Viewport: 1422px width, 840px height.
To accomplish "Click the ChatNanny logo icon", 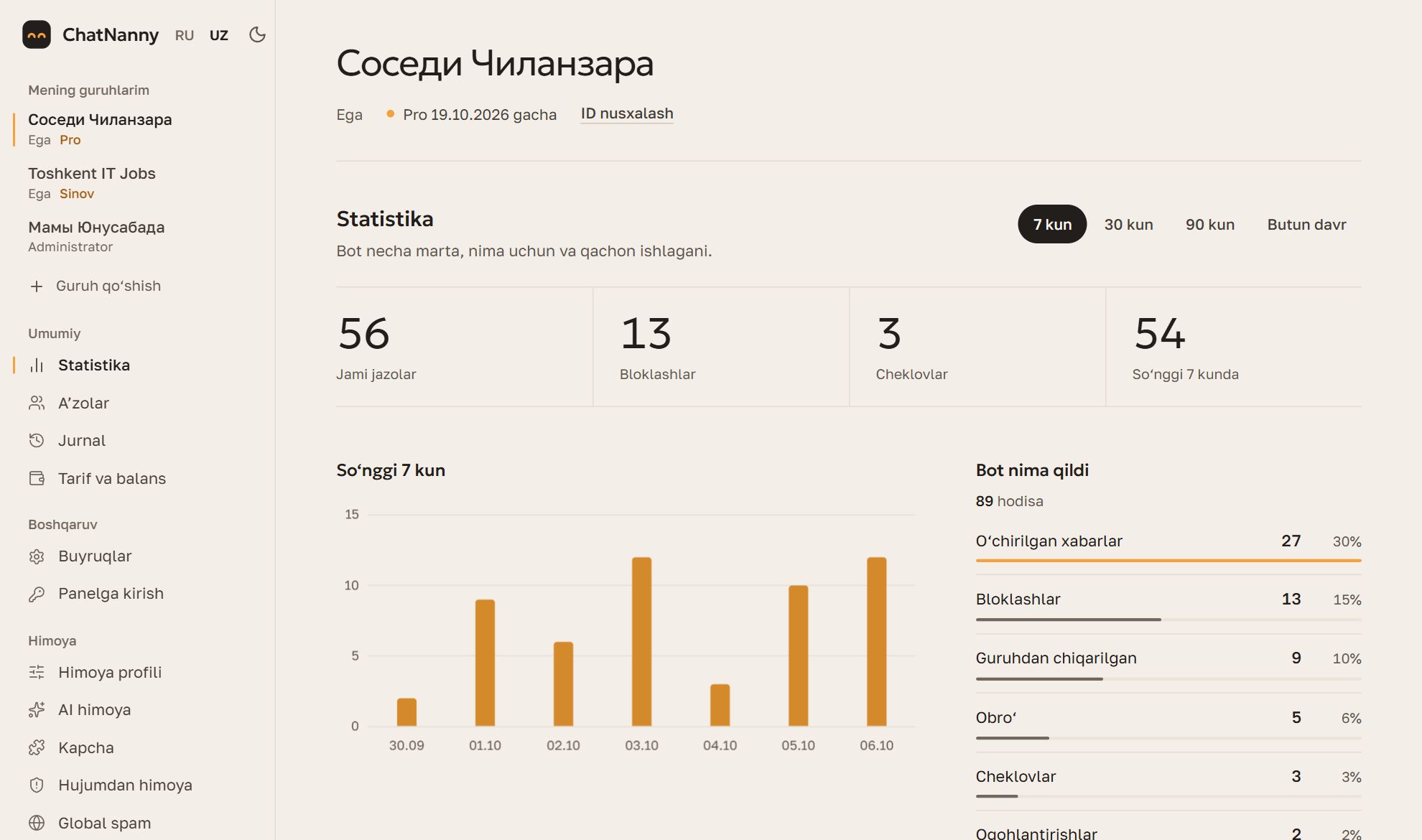I will coord(37,34).
